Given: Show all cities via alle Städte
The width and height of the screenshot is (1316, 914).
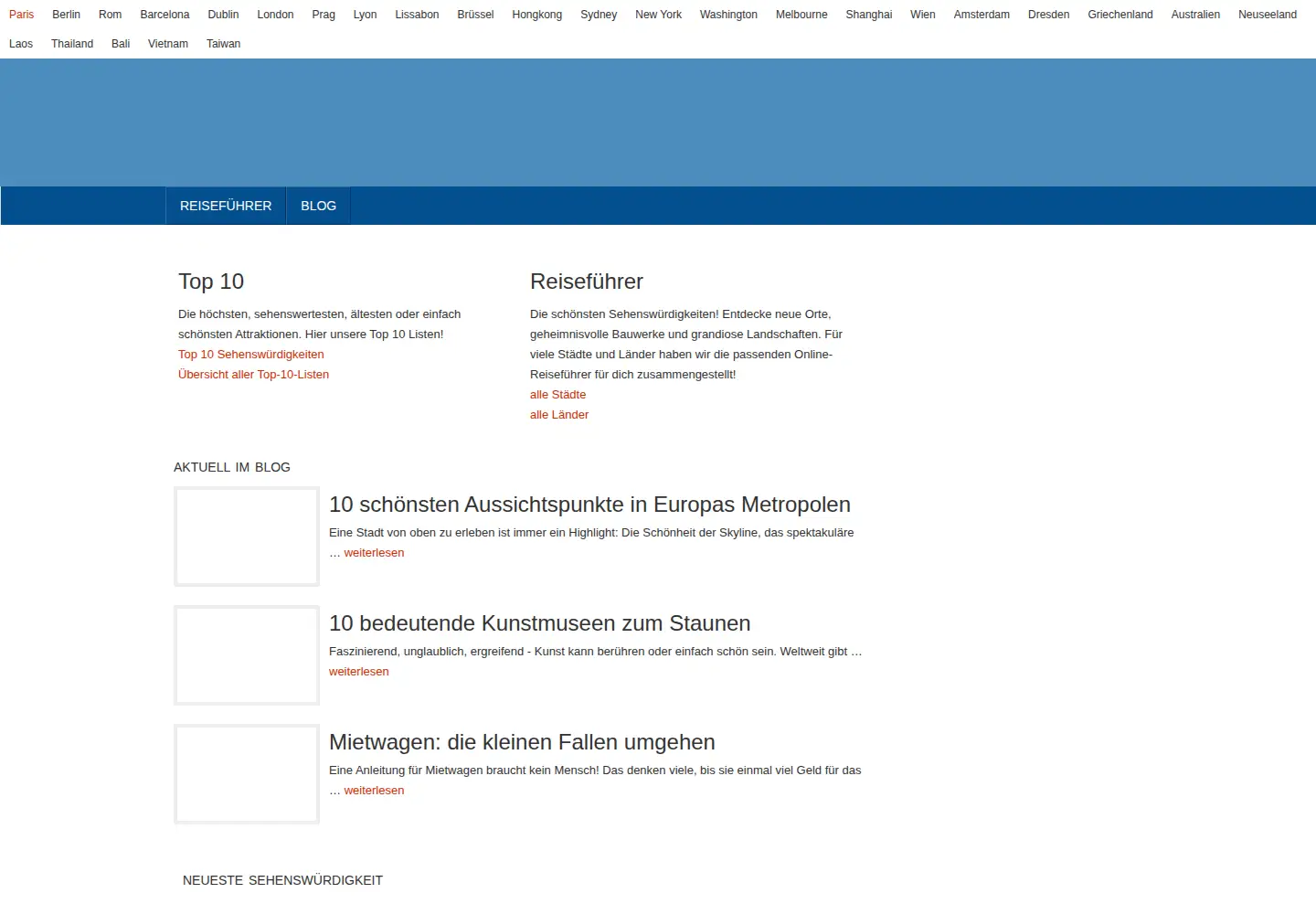Looking at the screenshot, I should [x=557, y=395].
